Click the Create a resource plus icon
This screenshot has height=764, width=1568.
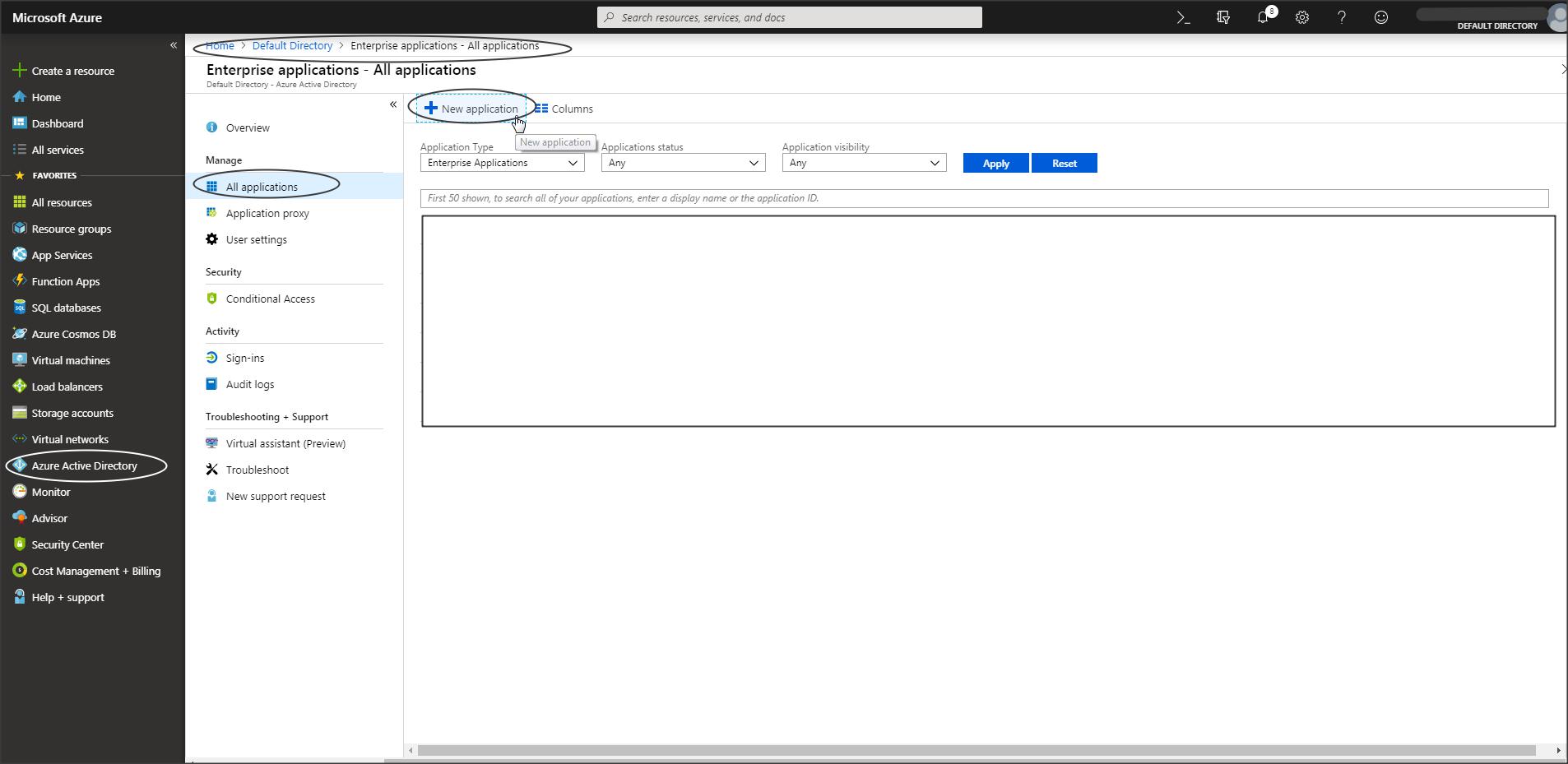(20, 71)
